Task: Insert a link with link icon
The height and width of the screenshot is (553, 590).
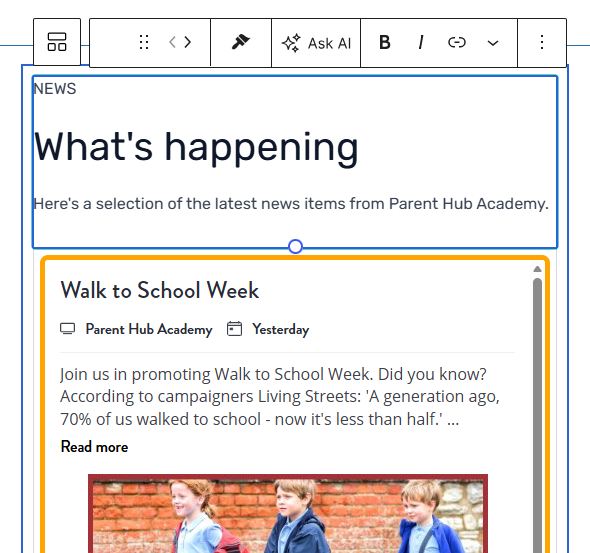Action: tap(457, 42)
